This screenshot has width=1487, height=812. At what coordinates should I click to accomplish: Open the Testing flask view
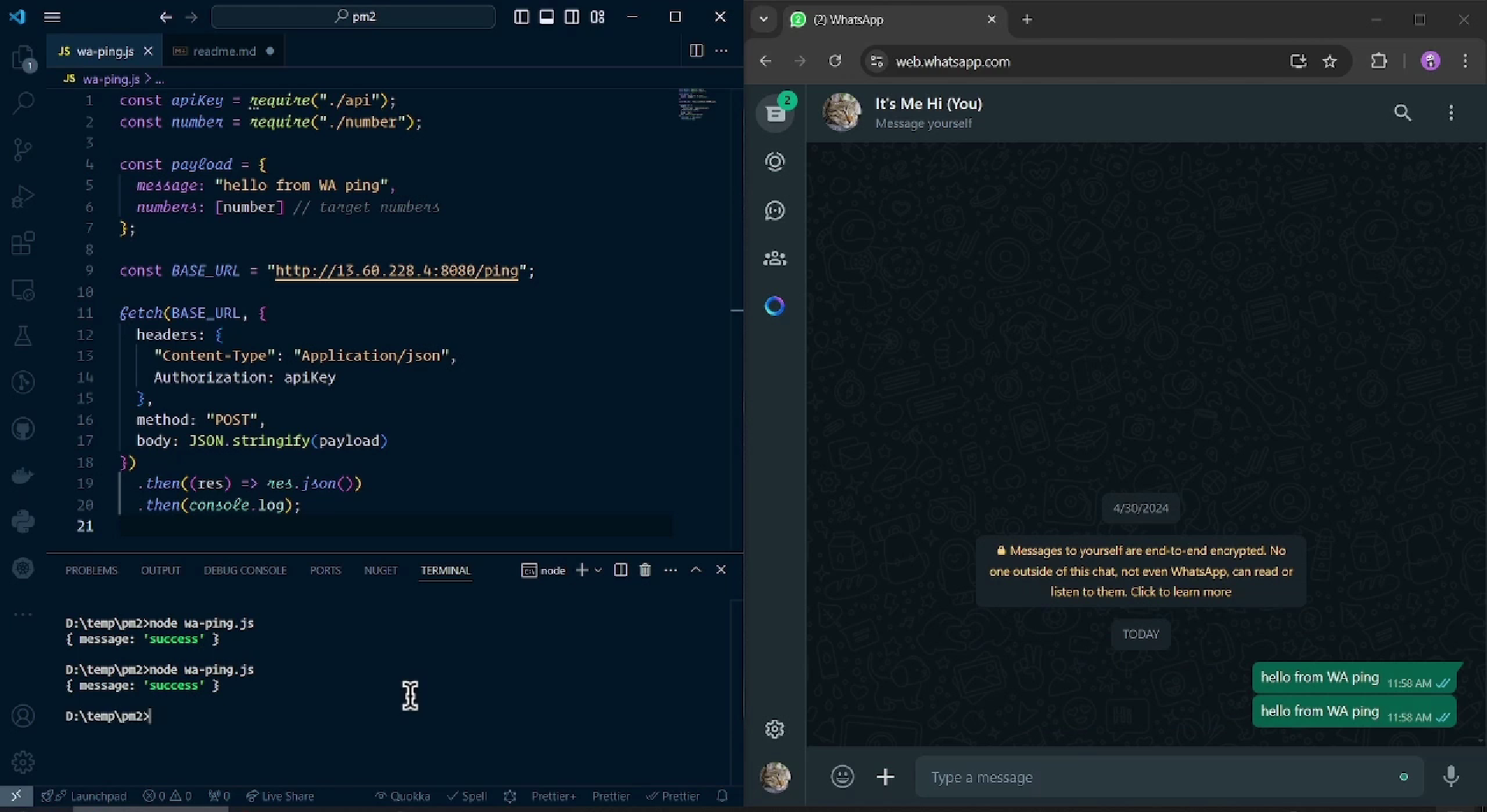[x=23, y=336]
